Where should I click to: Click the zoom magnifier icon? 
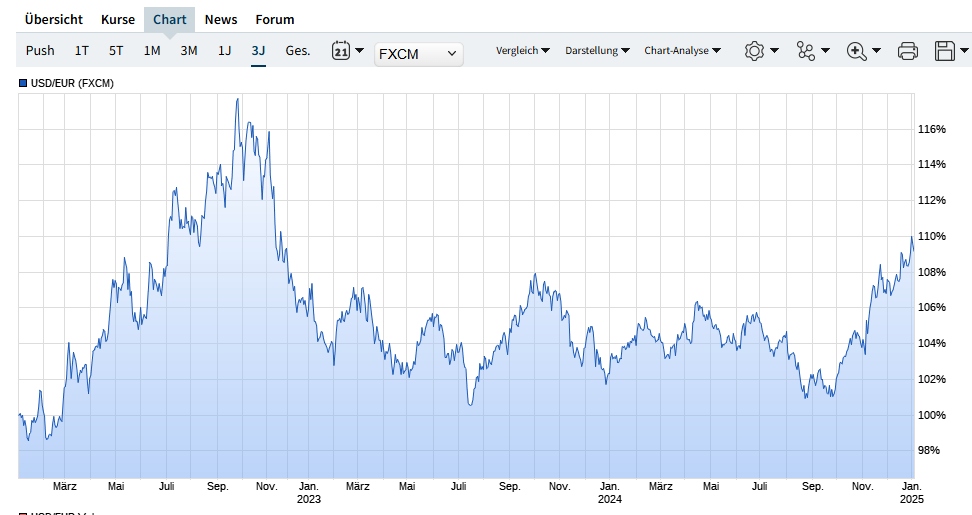pos(857,51)
